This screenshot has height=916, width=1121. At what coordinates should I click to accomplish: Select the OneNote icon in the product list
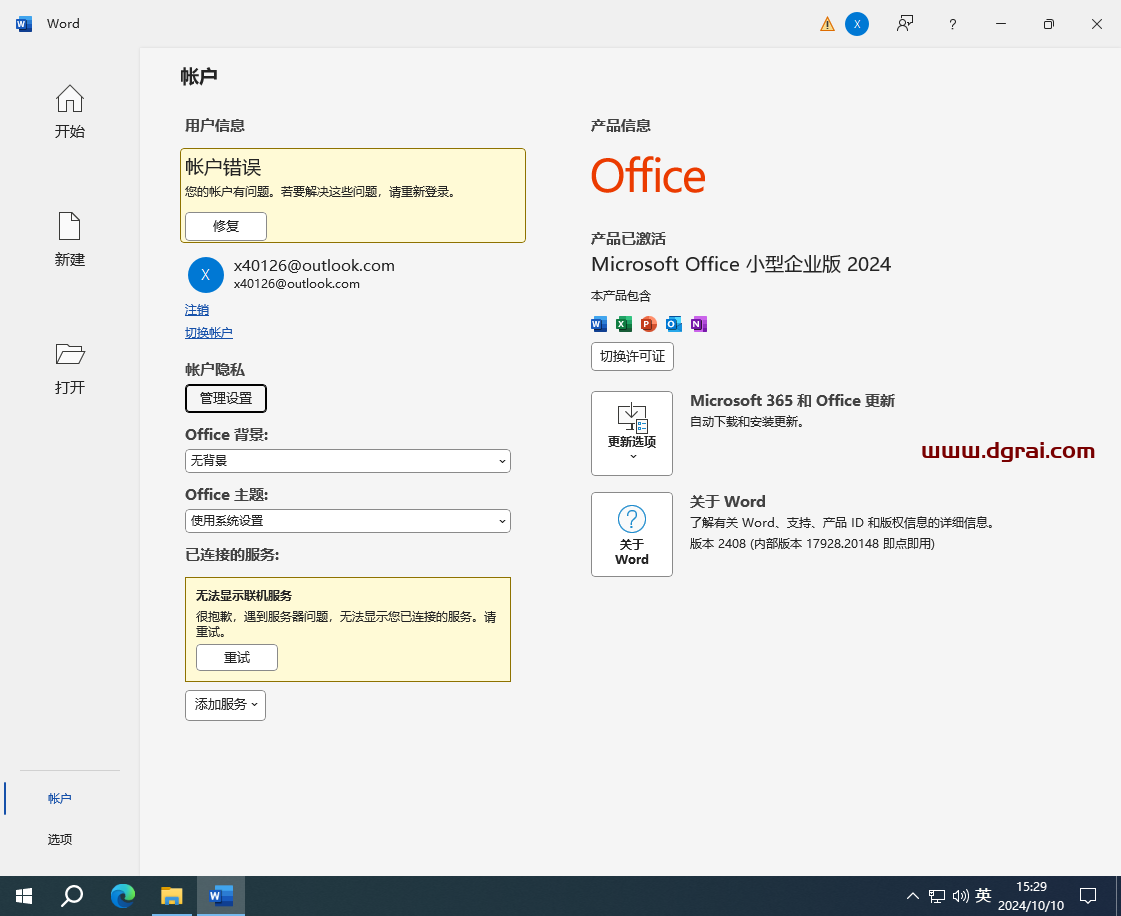[x=698, y=324]
